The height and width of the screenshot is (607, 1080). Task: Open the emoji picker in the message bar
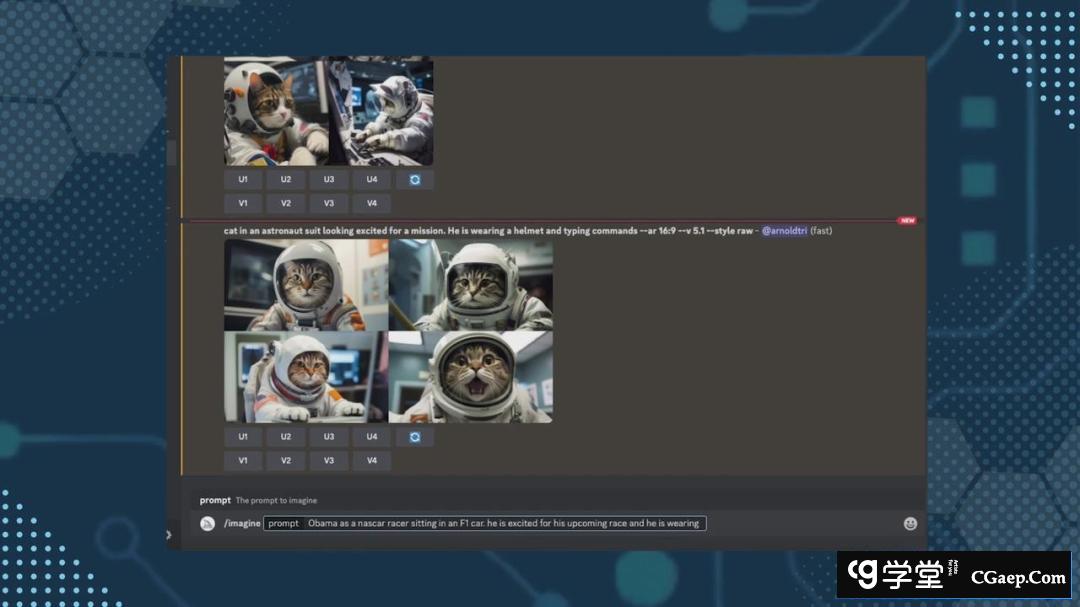tap(910, 523)
